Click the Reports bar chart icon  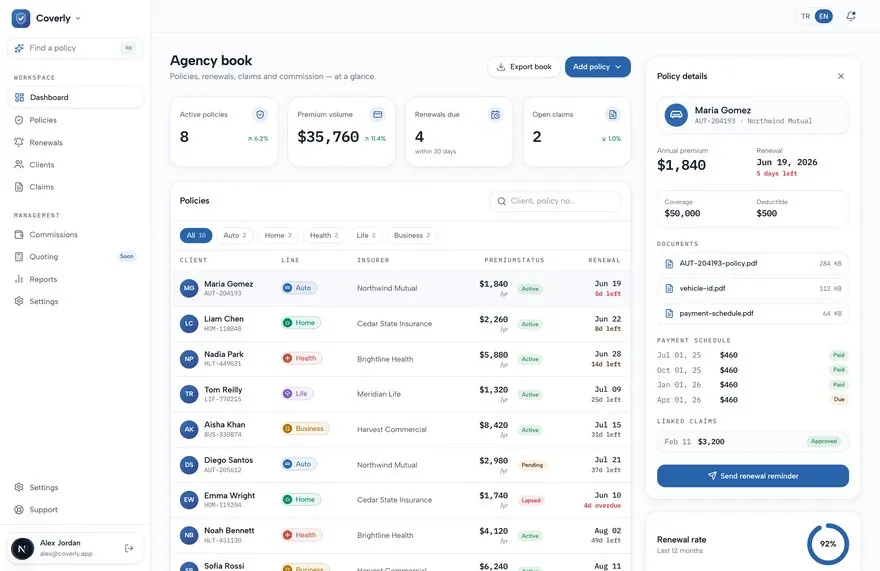point(19,279)
